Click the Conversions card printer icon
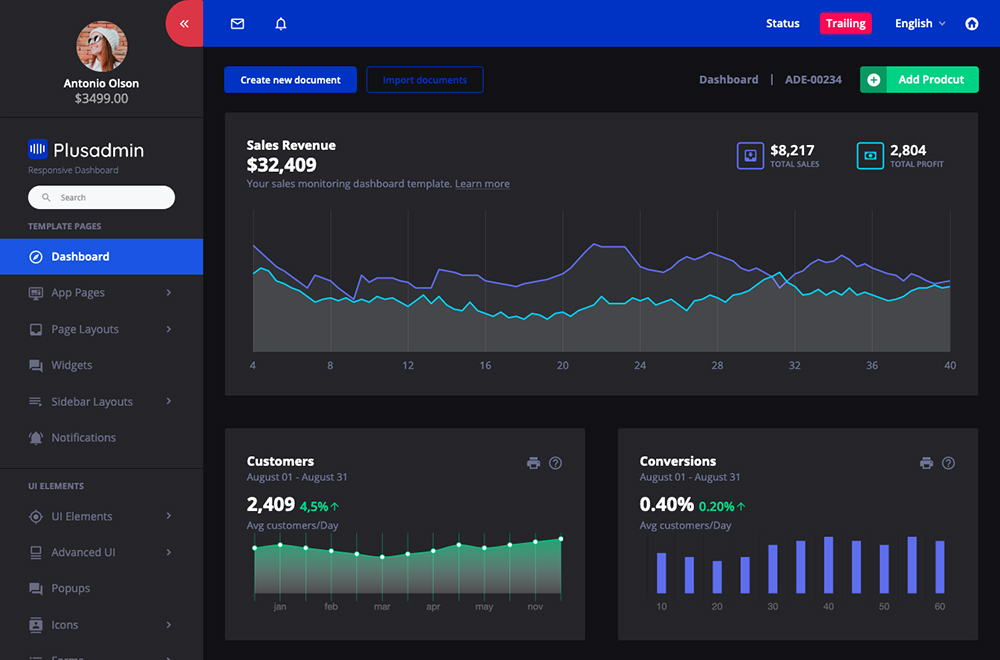 [x=926, y=463]
